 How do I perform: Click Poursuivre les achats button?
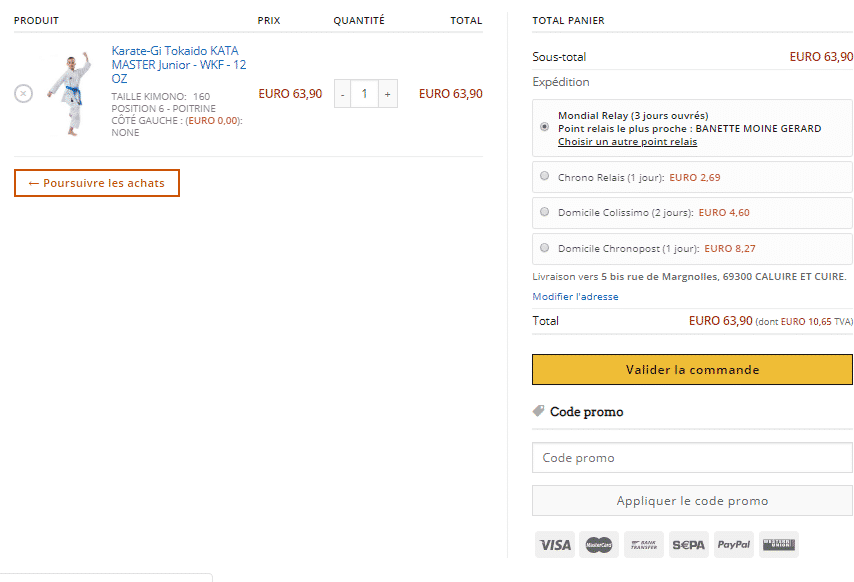click(x=97, y=183)
